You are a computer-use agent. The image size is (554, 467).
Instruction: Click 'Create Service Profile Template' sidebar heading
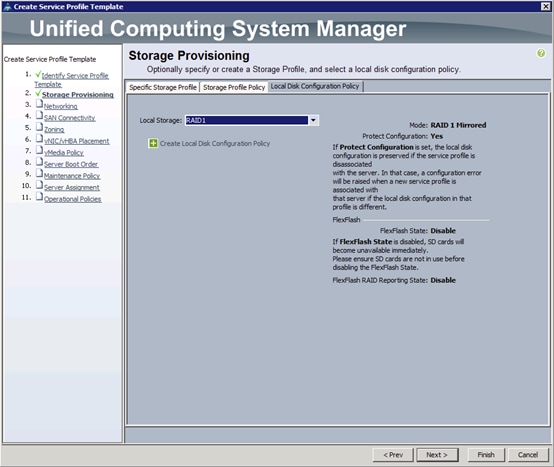(x=50, y=59)
